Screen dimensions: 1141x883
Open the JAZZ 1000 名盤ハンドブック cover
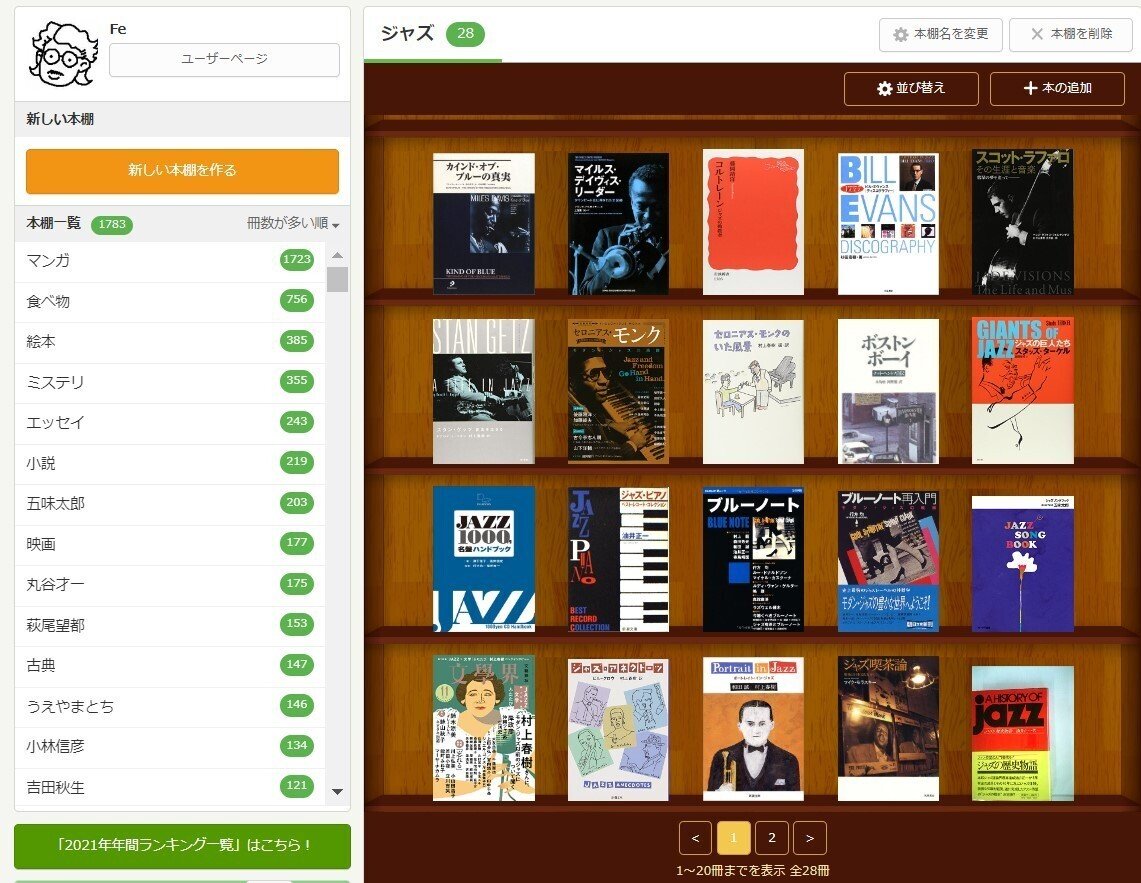tap(483, 559)
